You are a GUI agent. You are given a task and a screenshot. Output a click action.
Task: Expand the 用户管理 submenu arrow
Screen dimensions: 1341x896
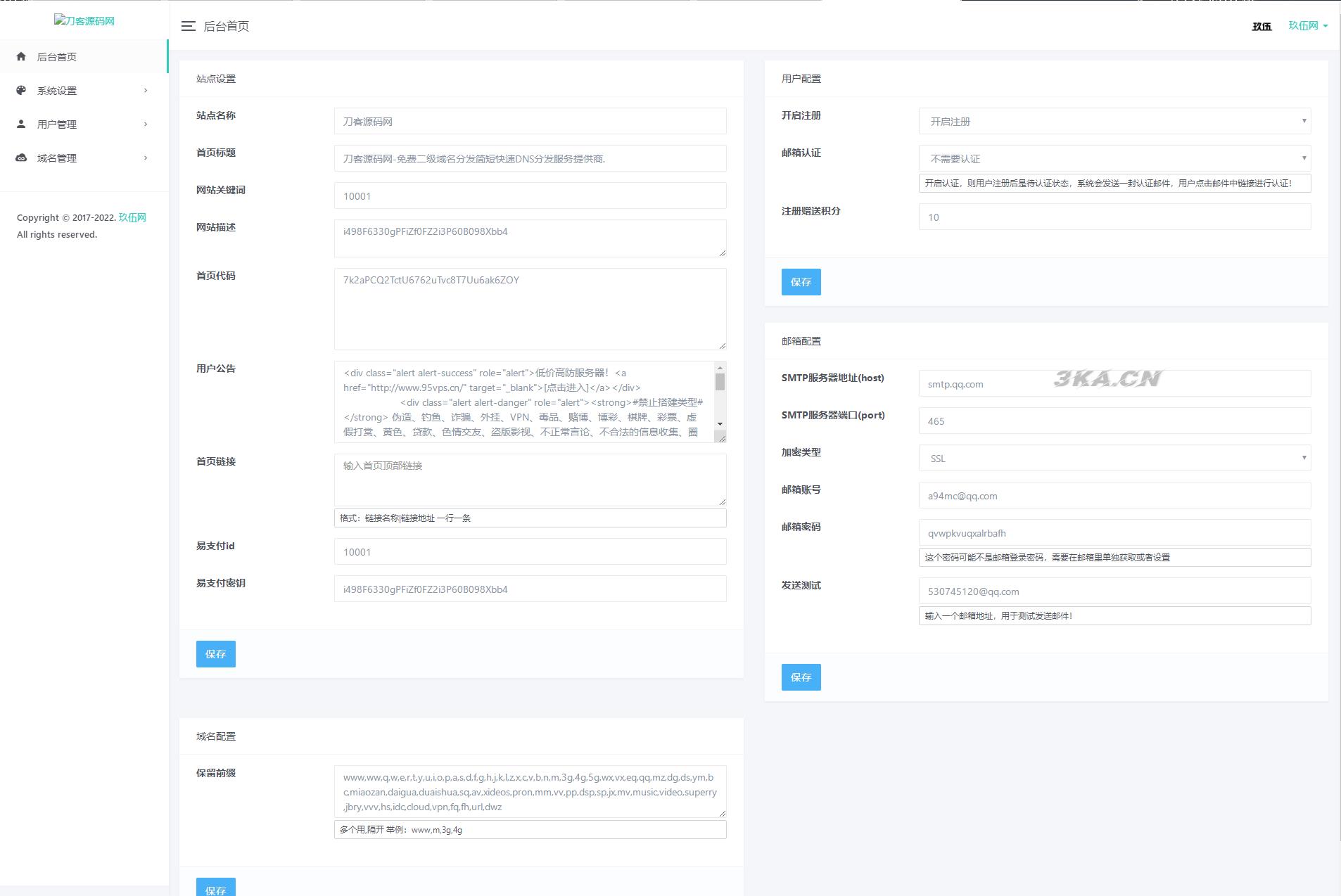click(x=146, y=124)
